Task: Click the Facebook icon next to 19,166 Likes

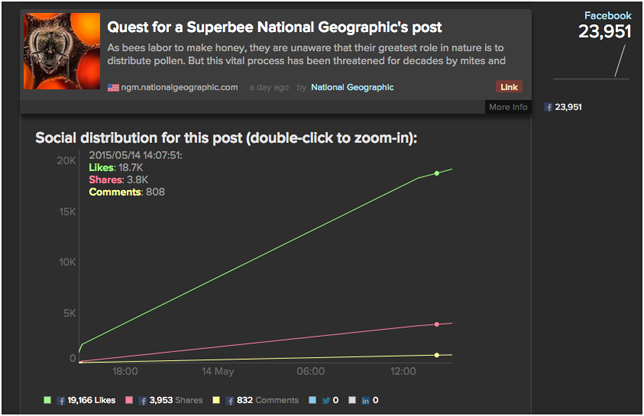Action: [64, 400]
